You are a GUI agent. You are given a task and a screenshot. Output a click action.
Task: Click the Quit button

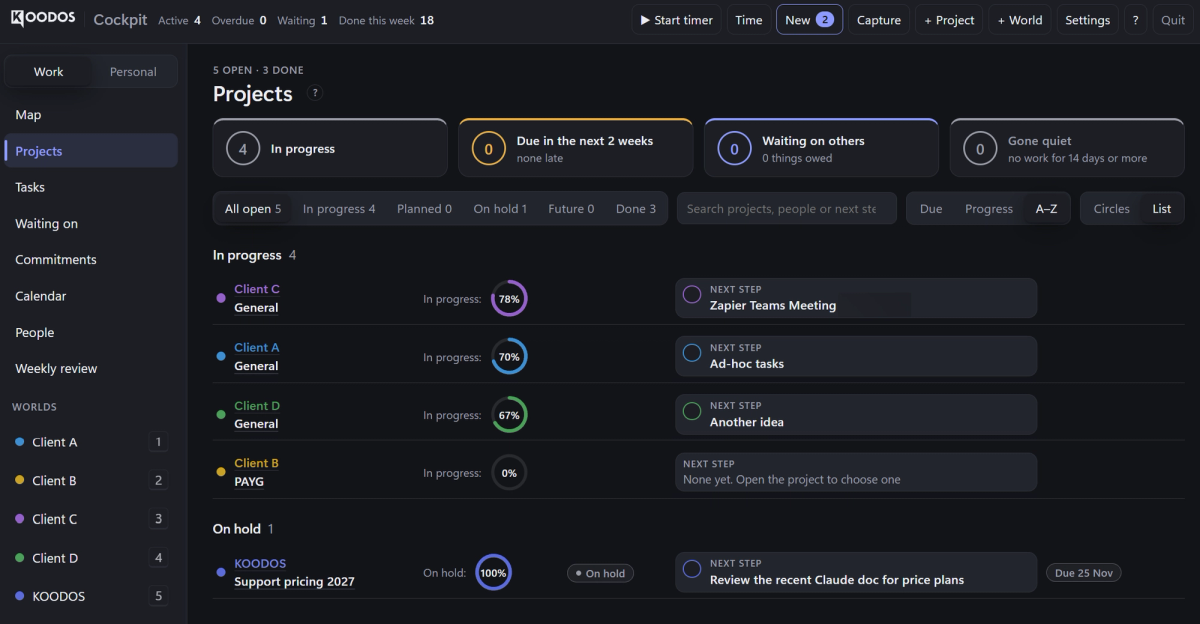[1173, 20]
